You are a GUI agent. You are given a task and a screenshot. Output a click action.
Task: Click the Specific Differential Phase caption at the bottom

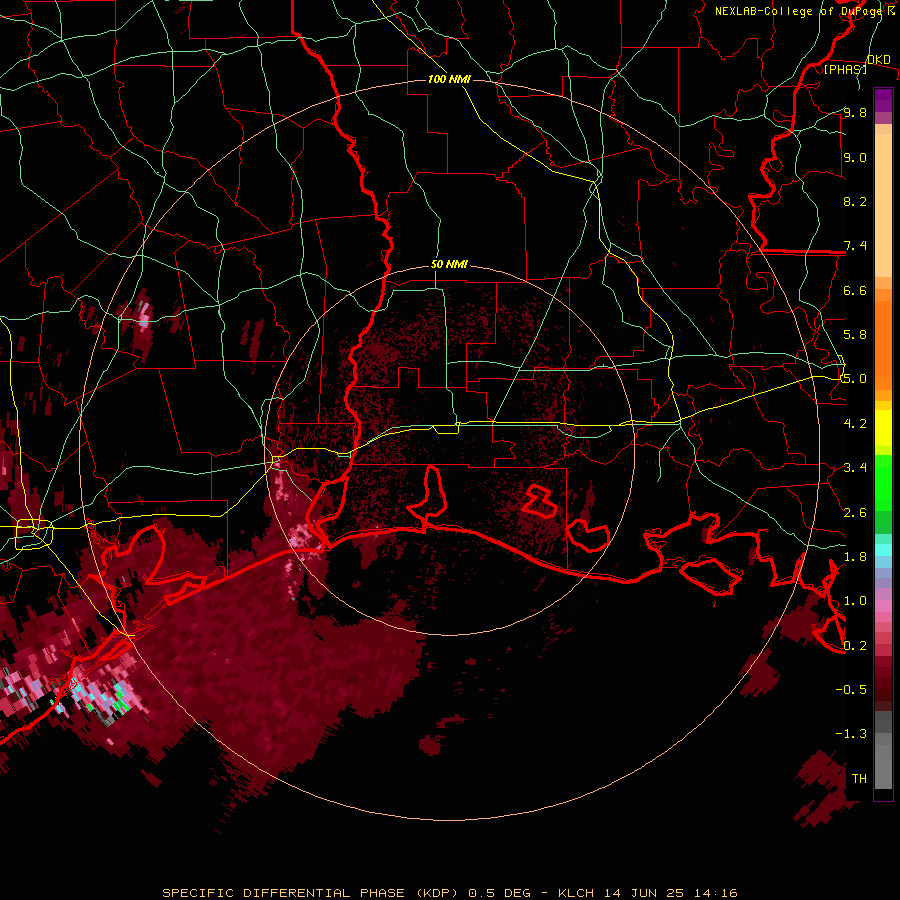click(x=449, y=893)
